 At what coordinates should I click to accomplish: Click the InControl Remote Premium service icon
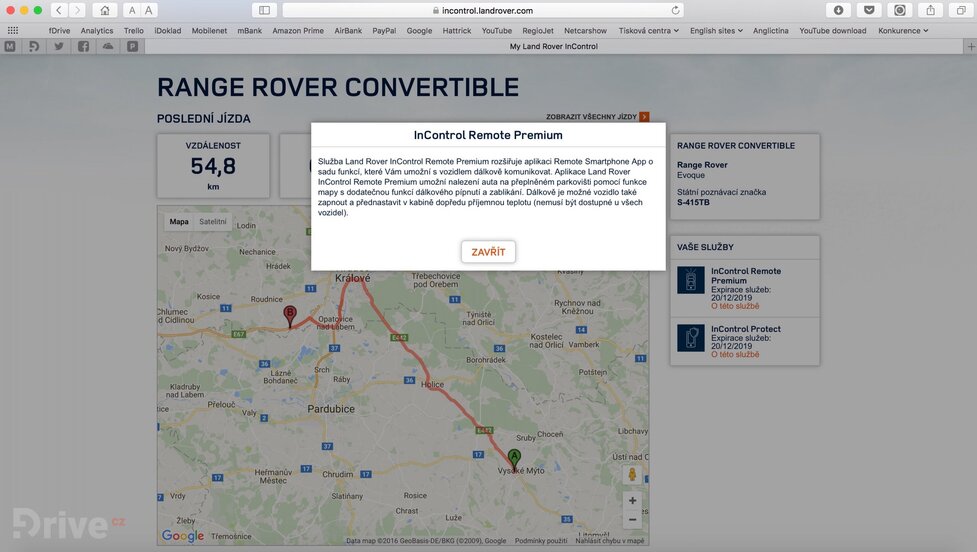coord(690,280)
